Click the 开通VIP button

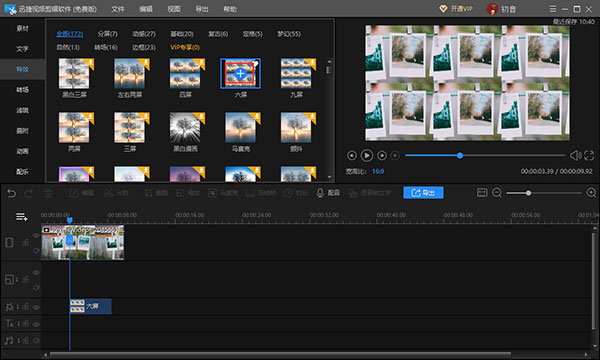(456, 9)
